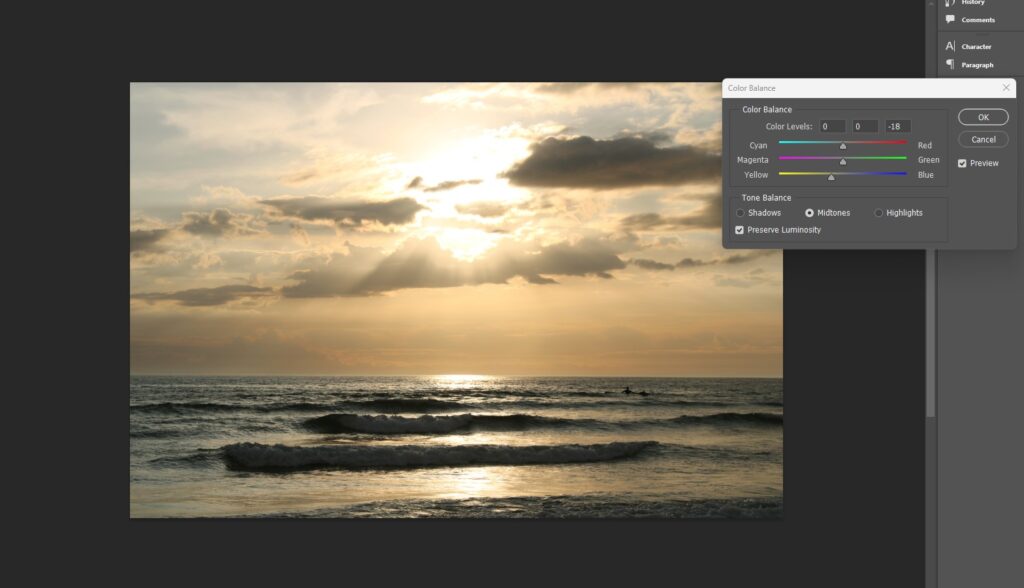The image size is (1024, 588).
Task: Click the first Color Levels field
Action: [x=833, y=126]
